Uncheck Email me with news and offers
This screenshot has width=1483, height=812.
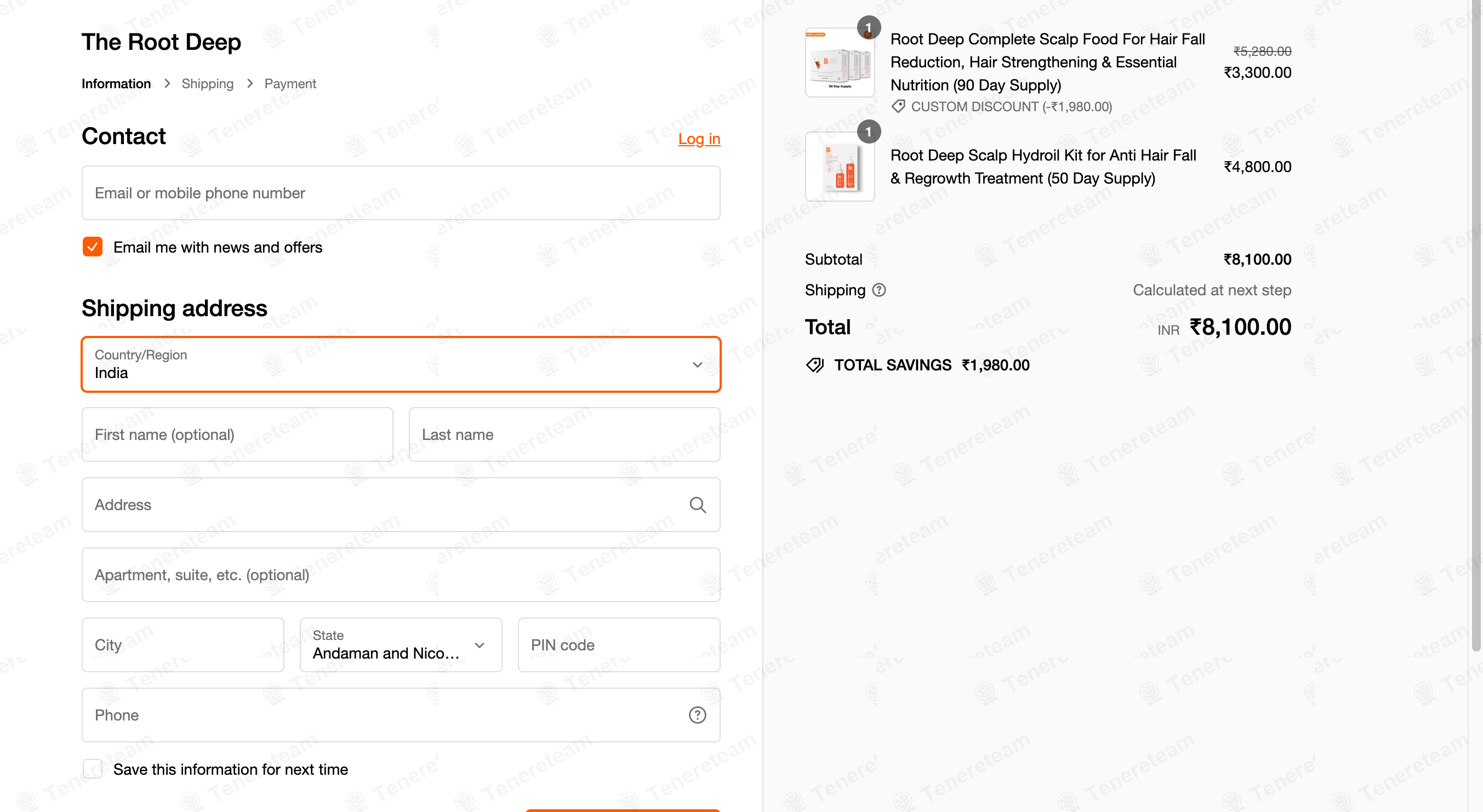[x=92, y=247]
